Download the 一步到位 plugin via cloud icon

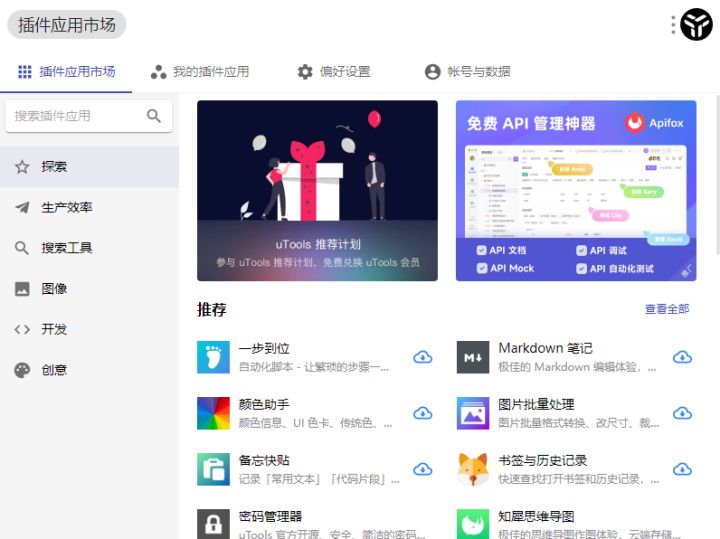tap(422, 357)
